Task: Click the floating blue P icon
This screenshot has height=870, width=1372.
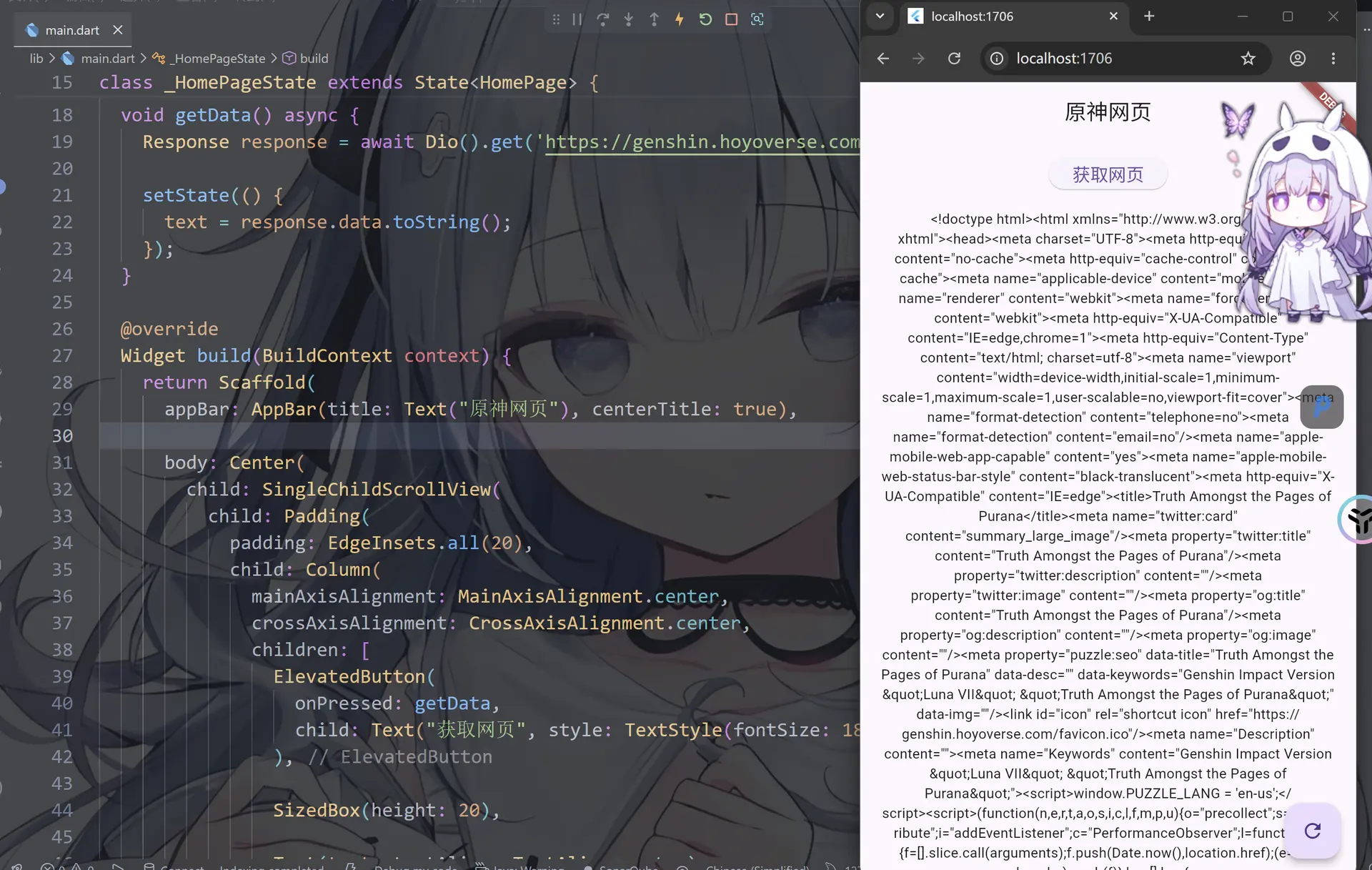Action: point(1321,407)
